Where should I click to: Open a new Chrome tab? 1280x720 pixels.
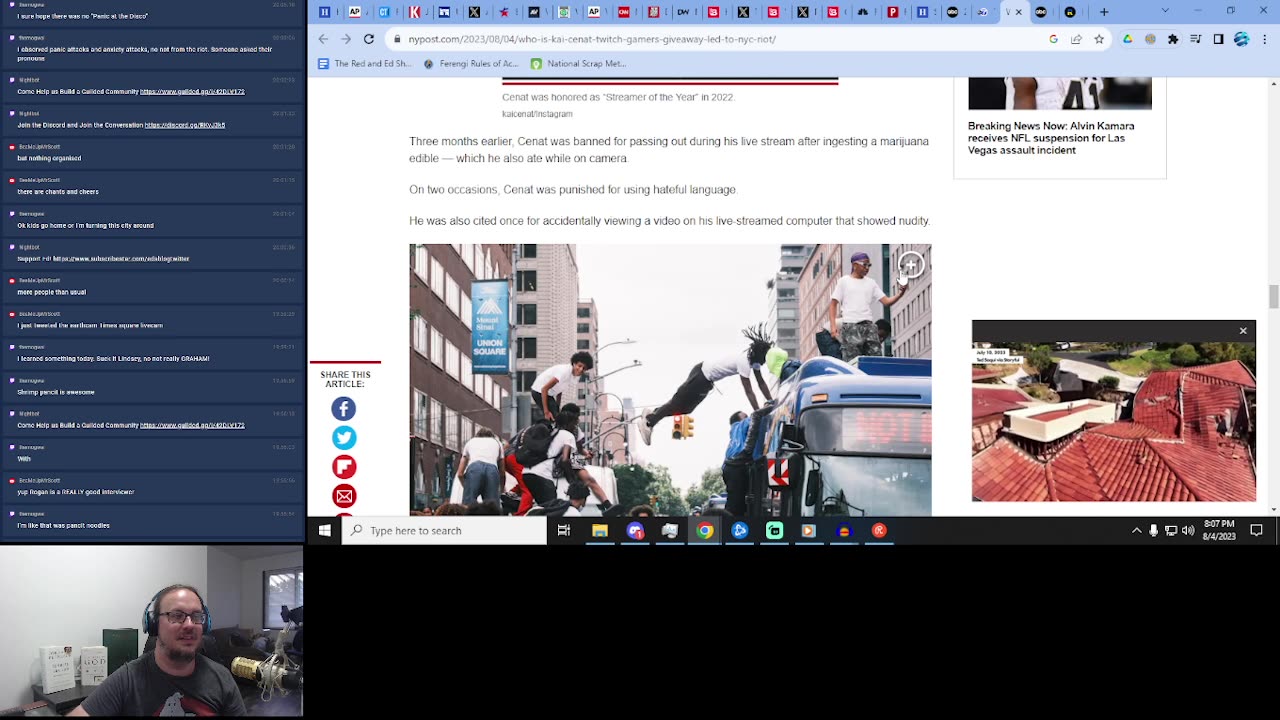click(x=1104, y=12)
